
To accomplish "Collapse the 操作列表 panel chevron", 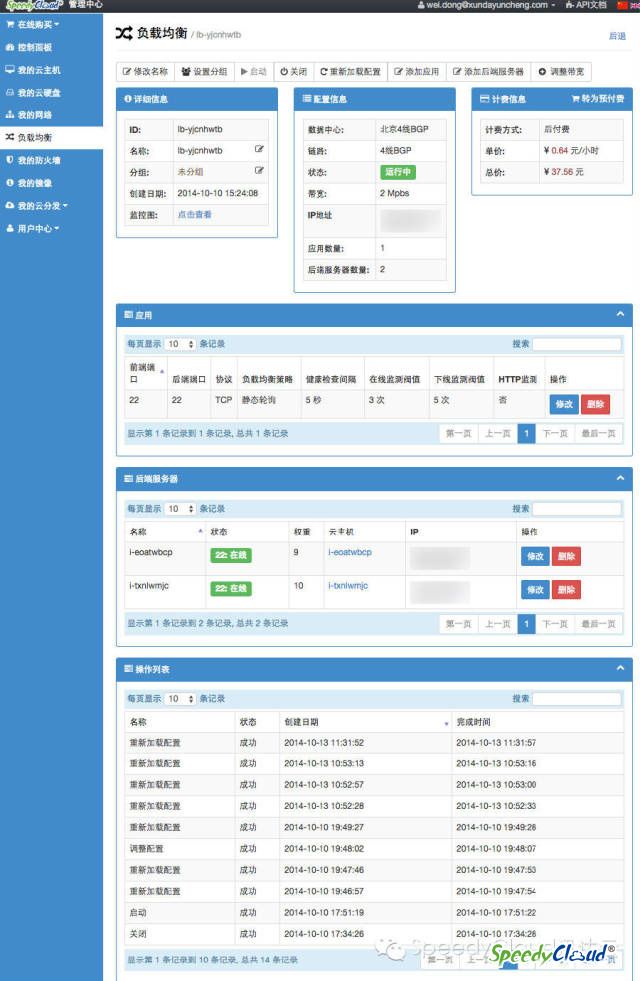I will (620, 668).
